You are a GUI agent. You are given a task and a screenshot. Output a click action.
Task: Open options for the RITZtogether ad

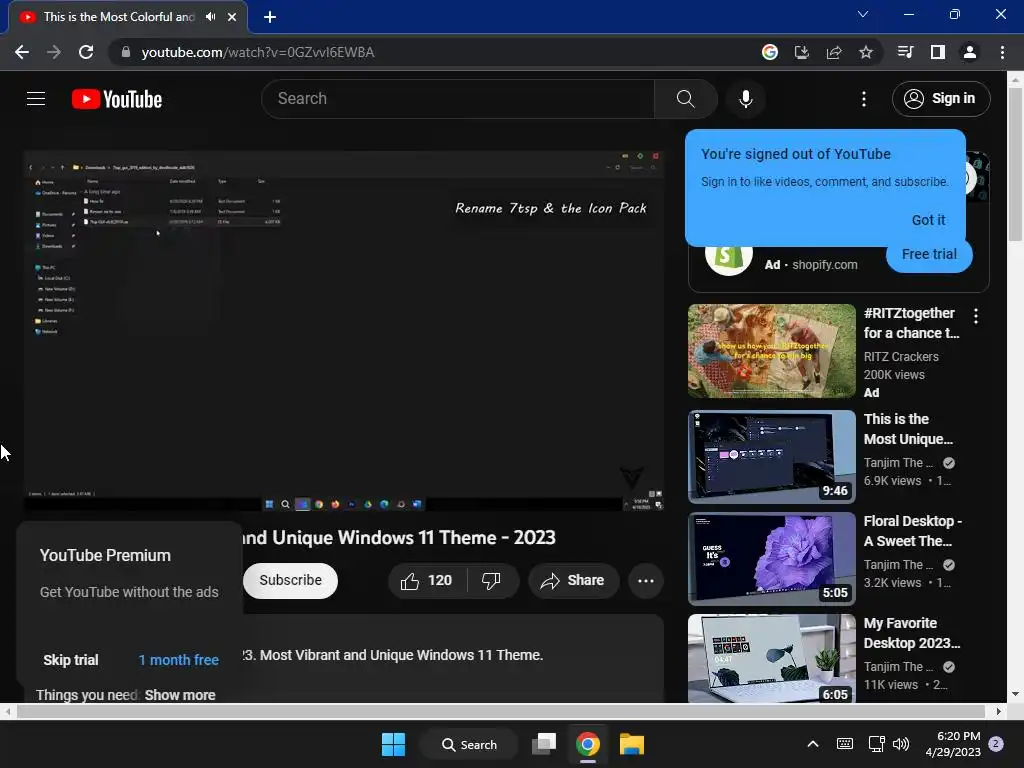976,316
